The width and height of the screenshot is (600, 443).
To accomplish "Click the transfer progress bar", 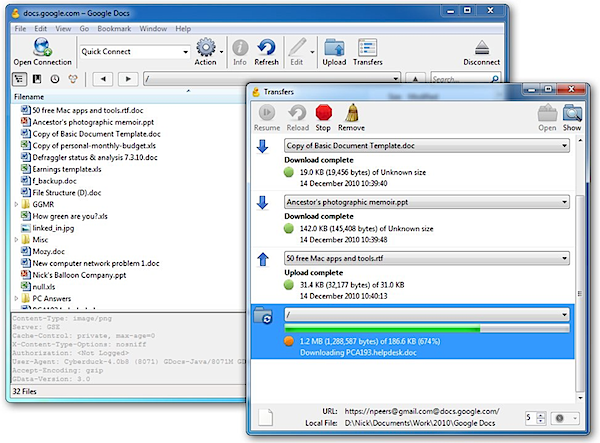I will pos(427,329).
